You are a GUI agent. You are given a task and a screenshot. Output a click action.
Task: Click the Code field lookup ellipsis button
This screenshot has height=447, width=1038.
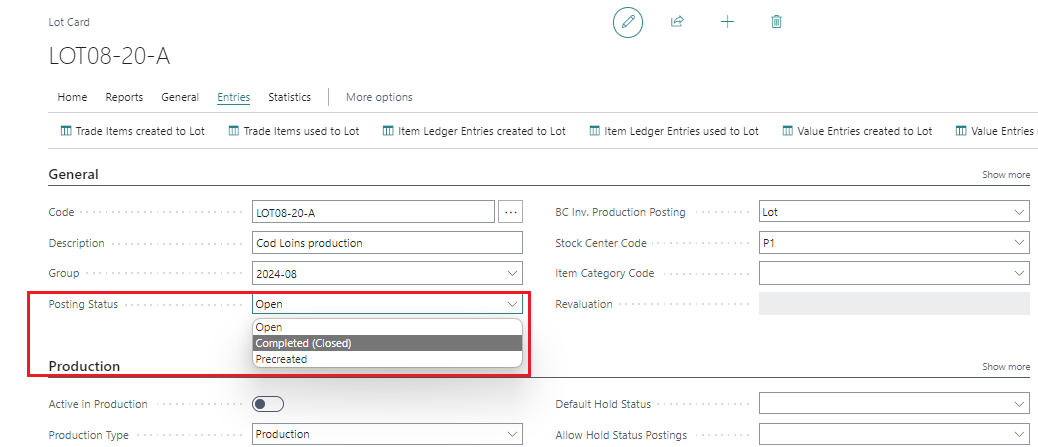(511, 212)
